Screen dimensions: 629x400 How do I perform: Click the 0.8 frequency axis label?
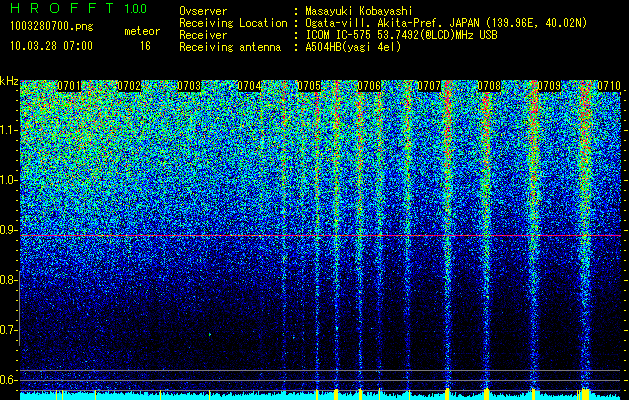(x=7, y=280)
